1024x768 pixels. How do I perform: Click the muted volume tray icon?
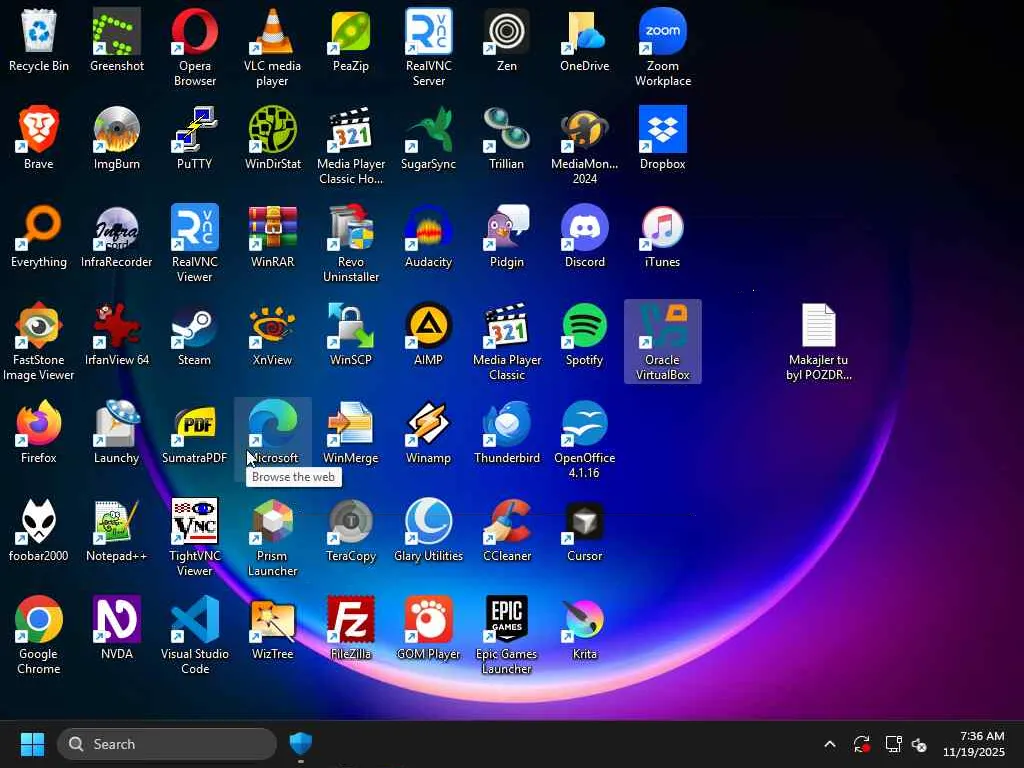[x=920, y=744]
